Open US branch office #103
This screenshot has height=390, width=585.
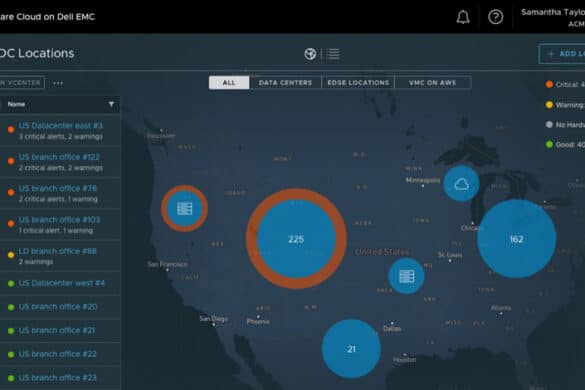pyautogui.click(x=59, y=220)
